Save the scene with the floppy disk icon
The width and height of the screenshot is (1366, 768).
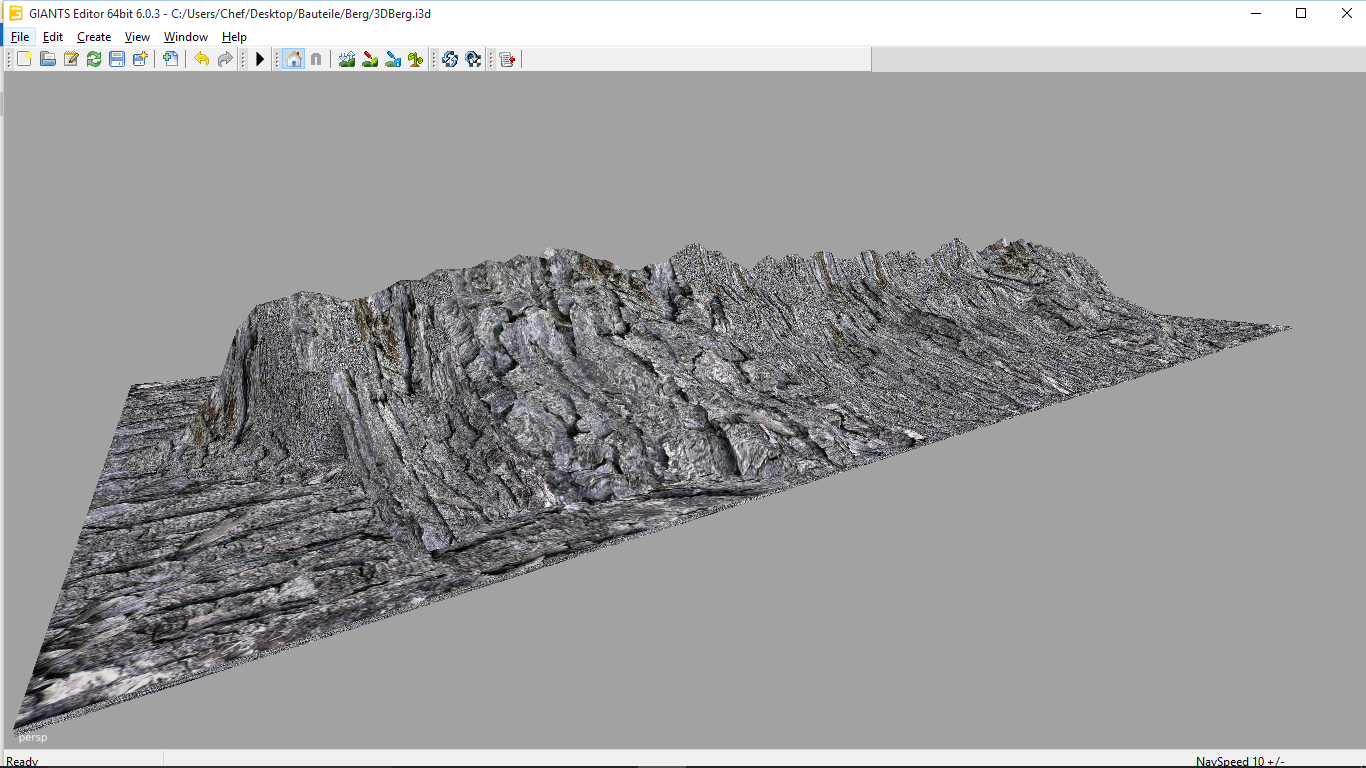[x=117, y=59]
